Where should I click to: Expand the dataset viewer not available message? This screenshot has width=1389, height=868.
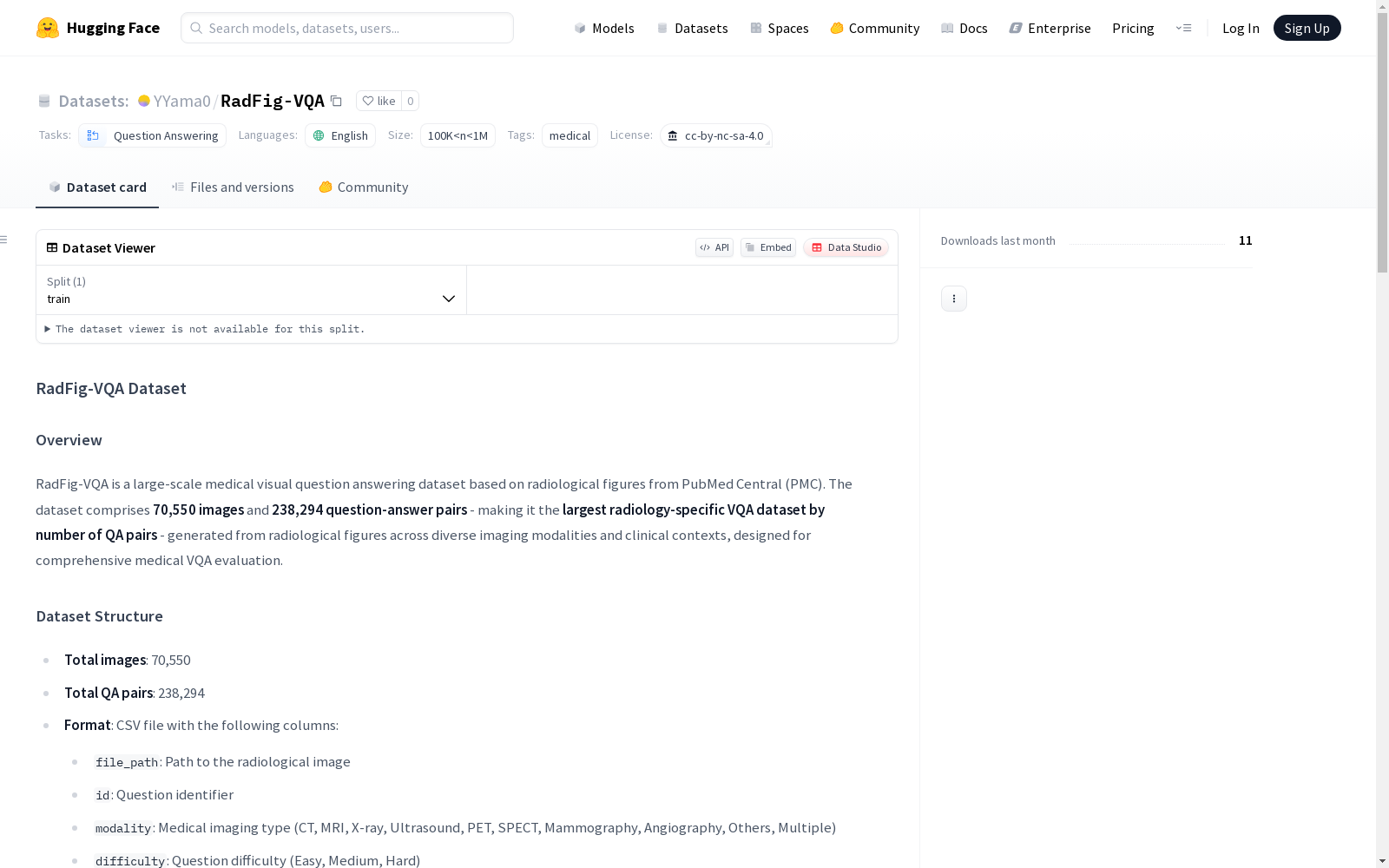pyautogui.click(x=205, y=329)
